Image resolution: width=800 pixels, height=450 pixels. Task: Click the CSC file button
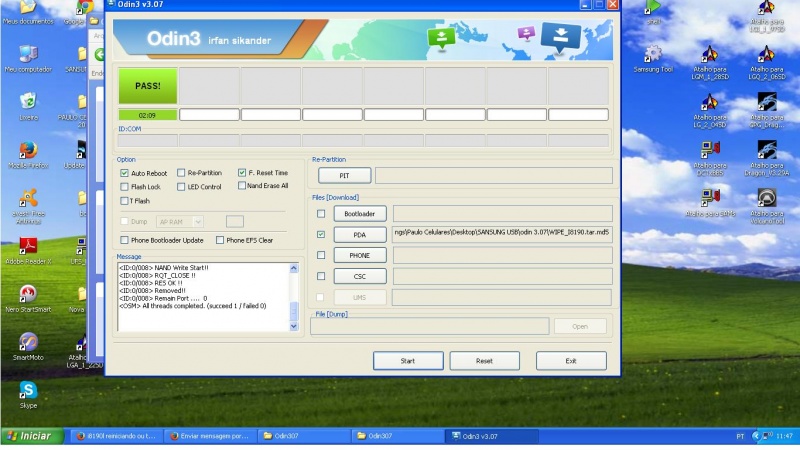point(360,276)
